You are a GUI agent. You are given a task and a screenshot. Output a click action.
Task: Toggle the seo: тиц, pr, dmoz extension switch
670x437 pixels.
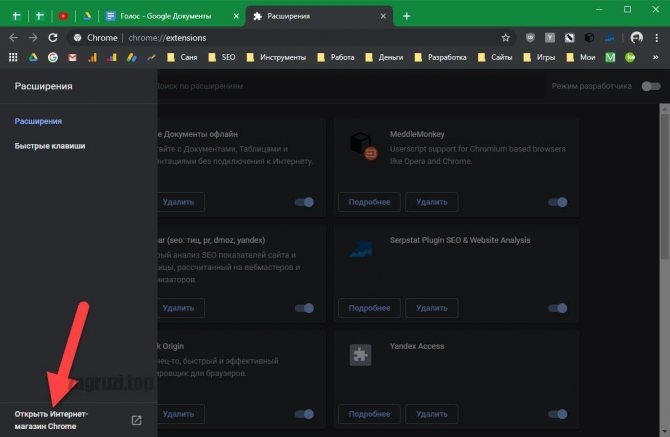pos(304,308)
